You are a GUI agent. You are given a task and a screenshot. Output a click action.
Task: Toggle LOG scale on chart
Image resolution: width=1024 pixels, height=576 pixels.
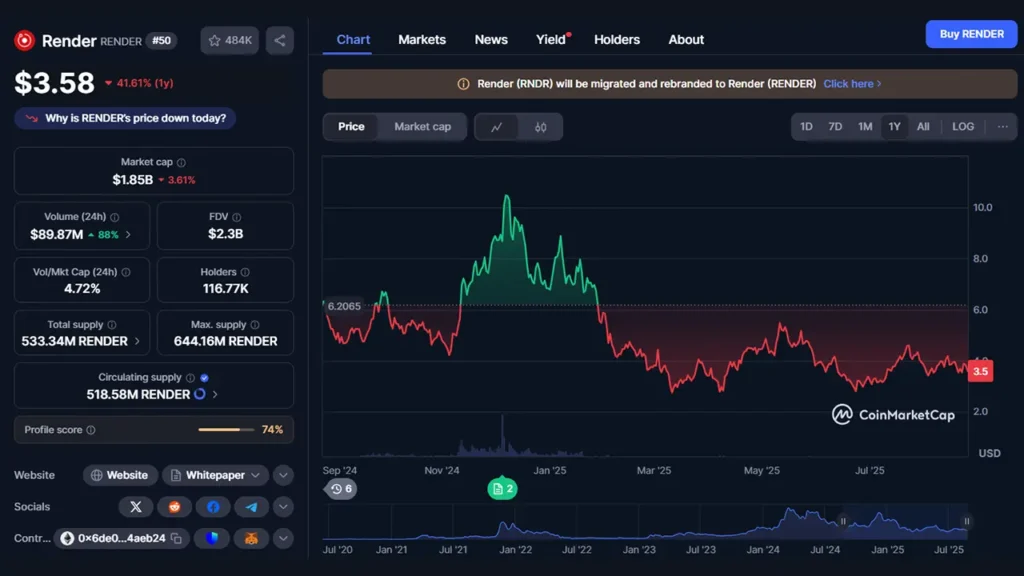coord(963,127)
